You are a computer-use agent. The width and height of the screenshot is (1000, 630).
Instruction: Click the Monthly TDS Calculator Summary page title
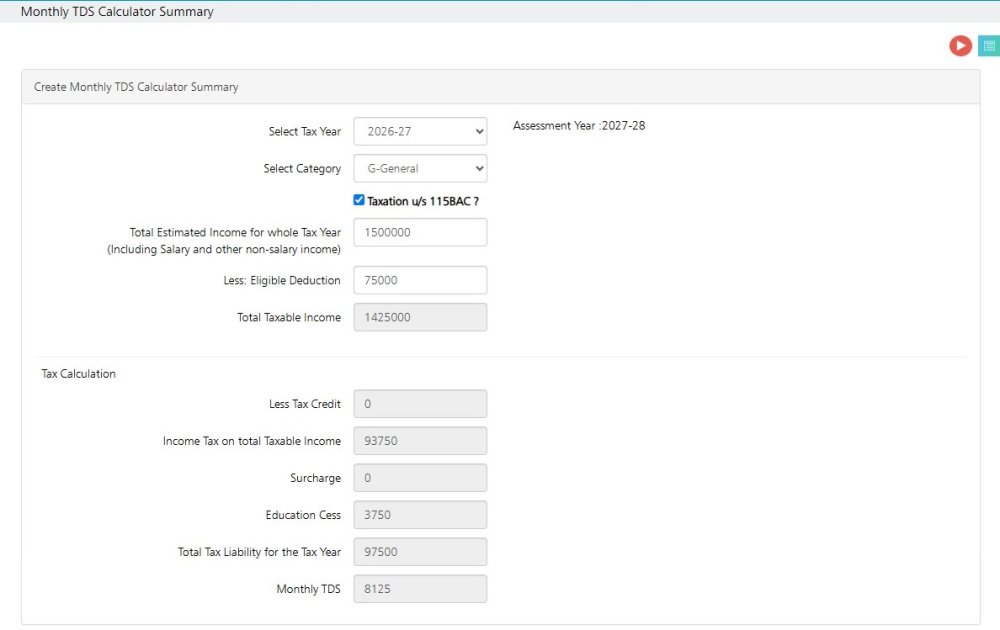(117, 11)
